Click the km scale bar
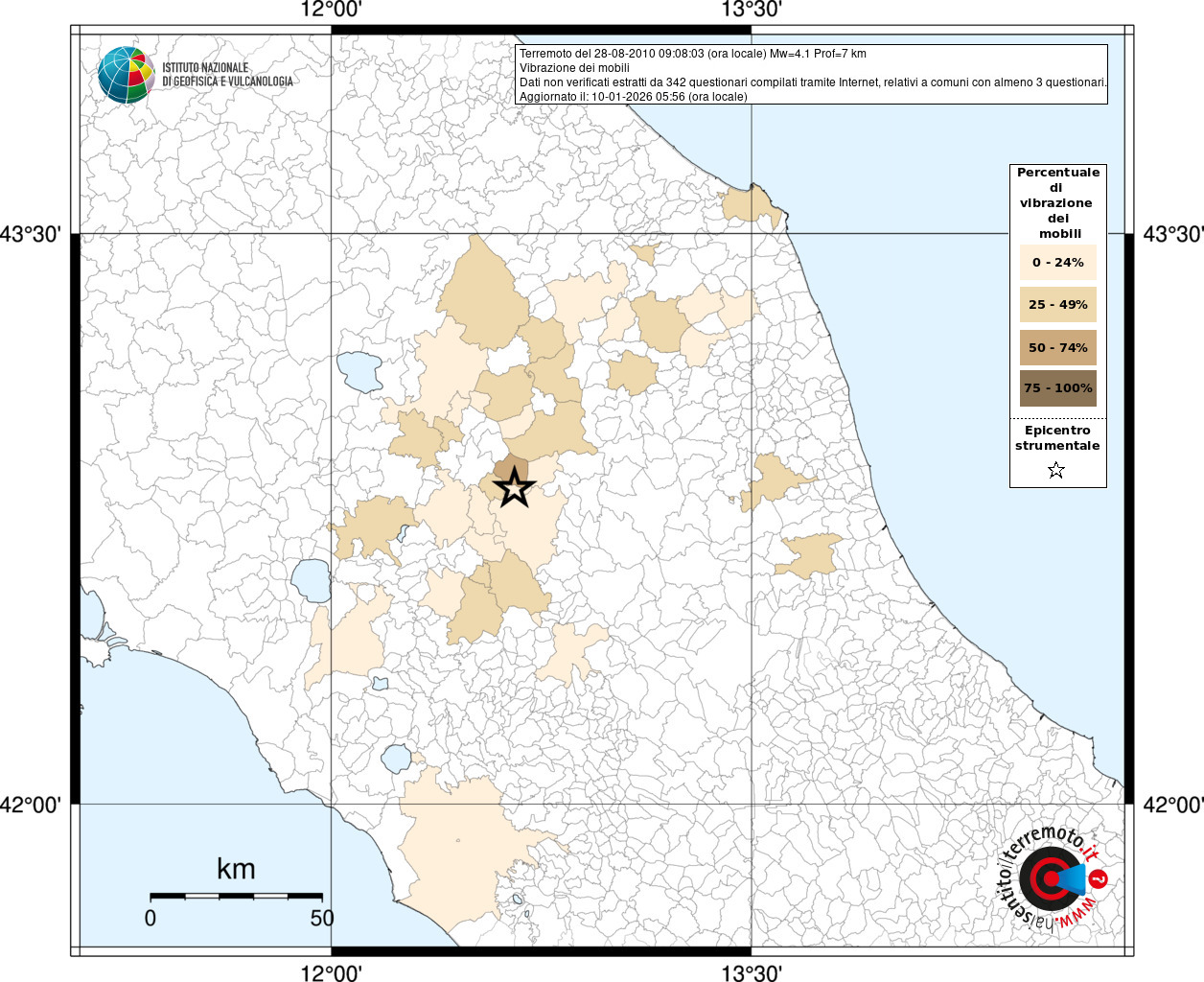Viewport: 1204px width, 982px height. click(236, 896)
